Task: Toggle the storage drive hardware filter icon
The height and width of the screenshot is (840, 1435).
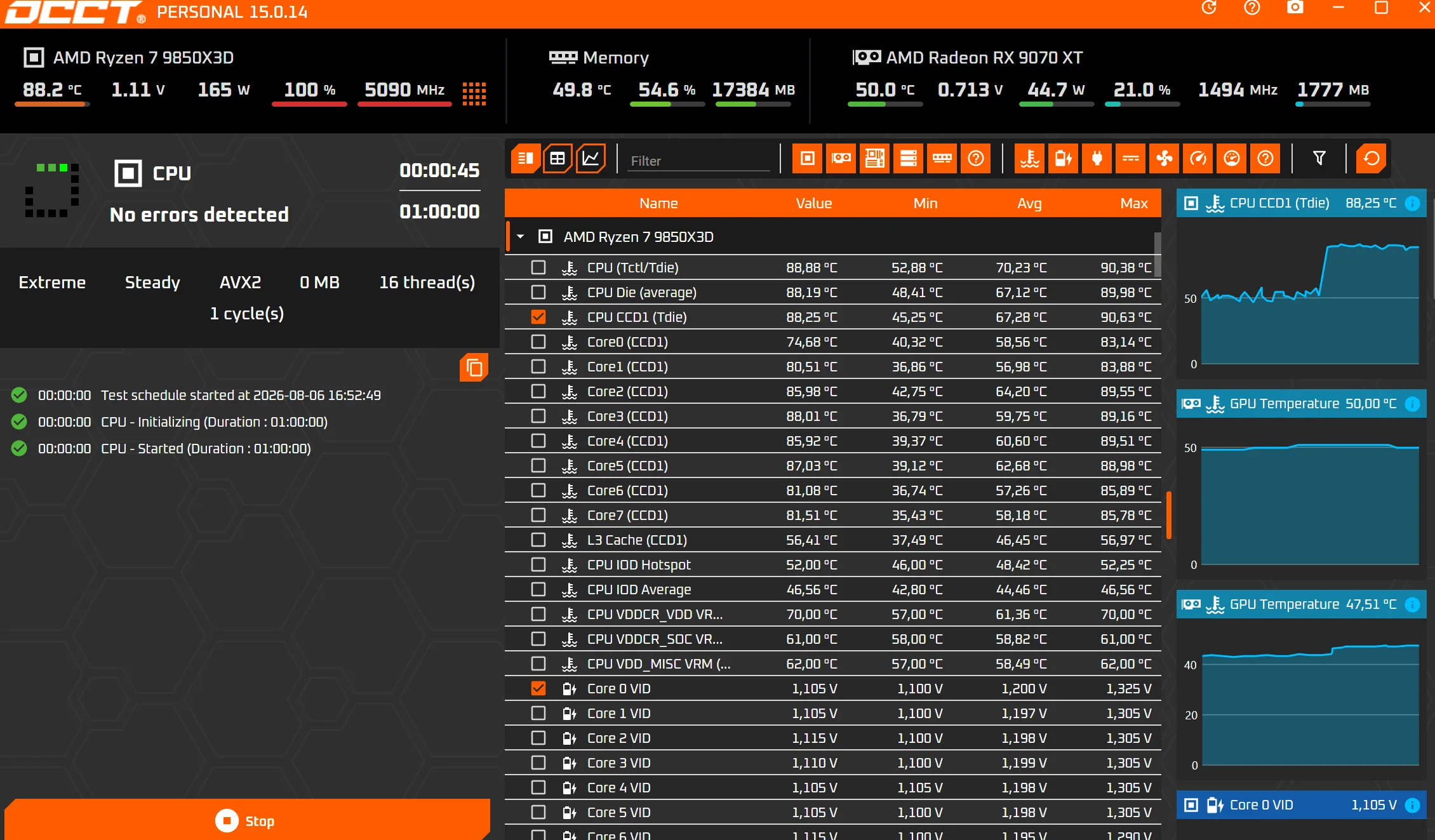Action: (909, 159)
